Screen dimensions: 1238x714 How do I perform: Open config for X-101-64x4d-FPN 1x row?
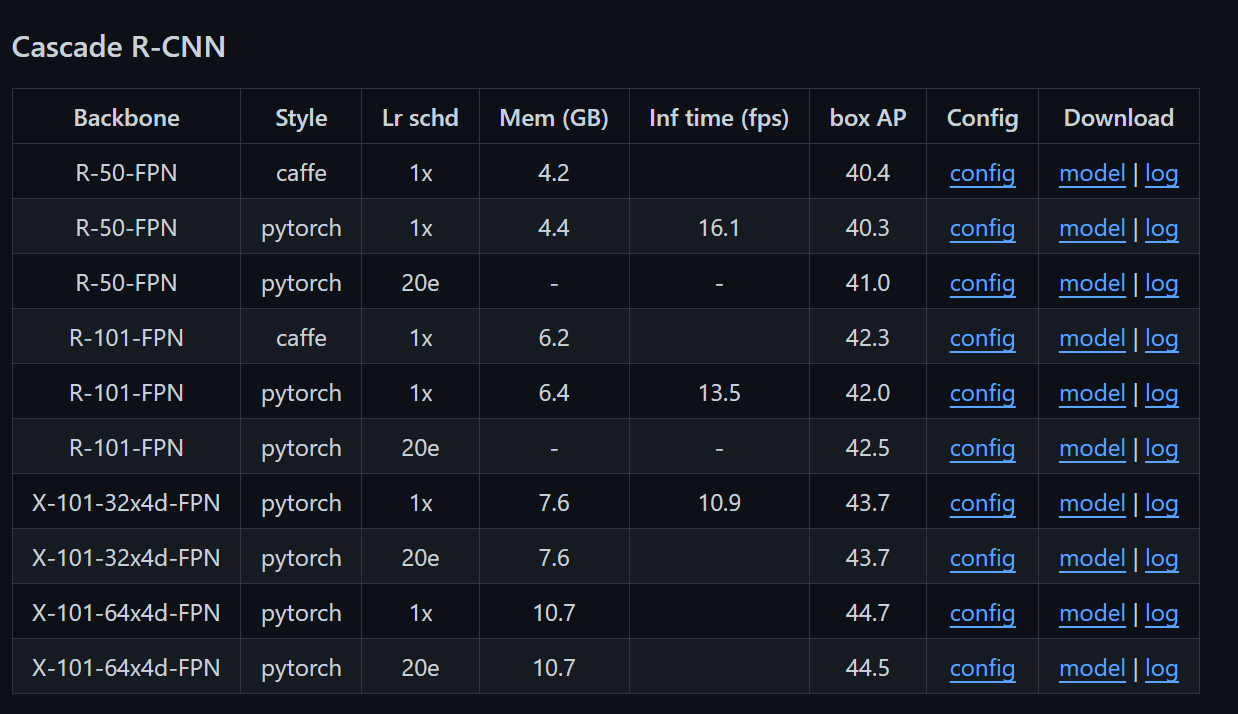coord(982,613)
